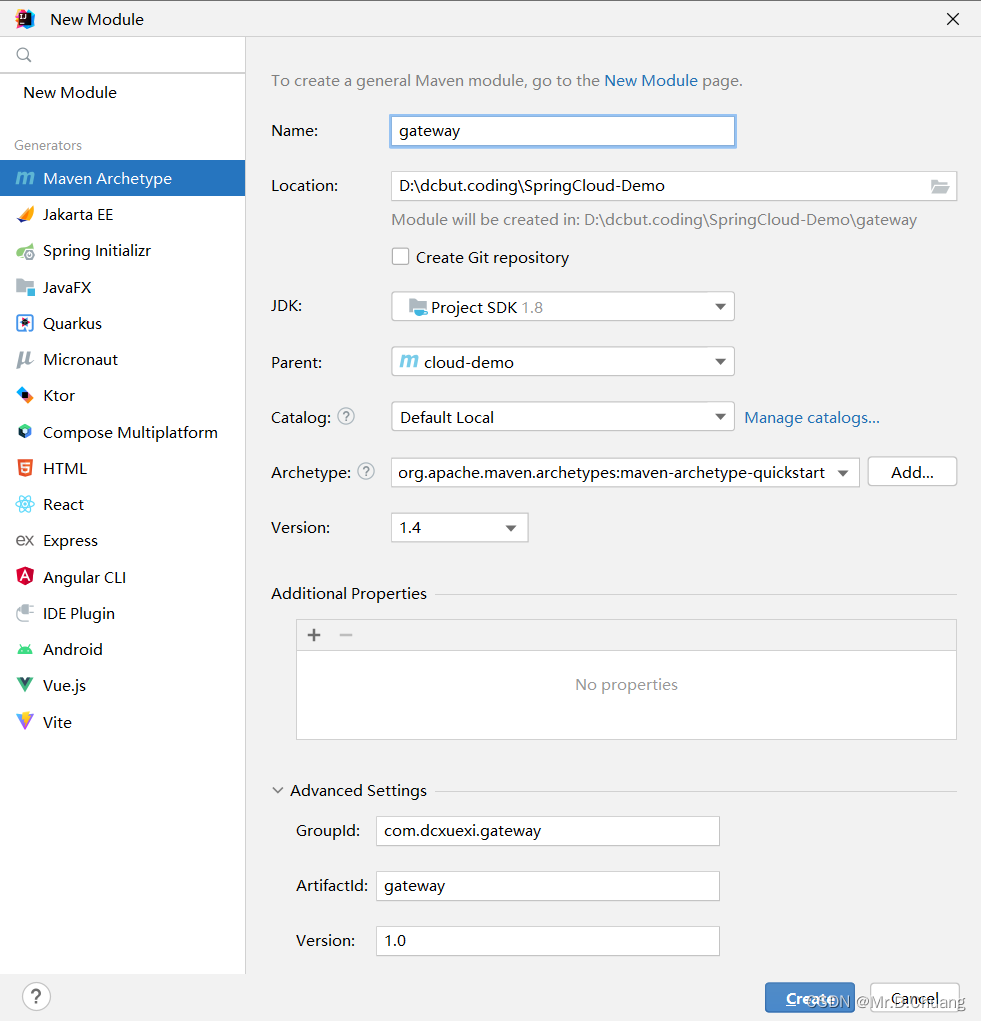This screenshot has width=981, height=1021.
Task: Click the Cancel button
Action: point(915,998)
